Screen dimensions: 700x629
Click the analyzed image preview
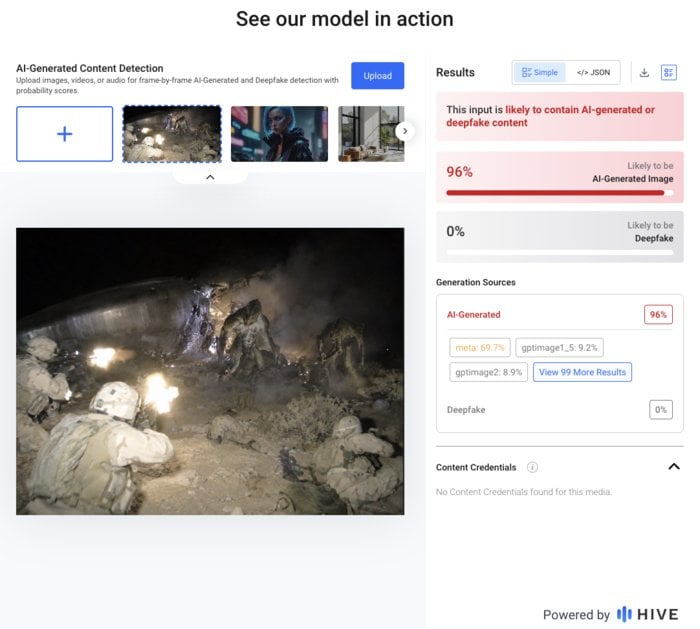tap(210, 371)
